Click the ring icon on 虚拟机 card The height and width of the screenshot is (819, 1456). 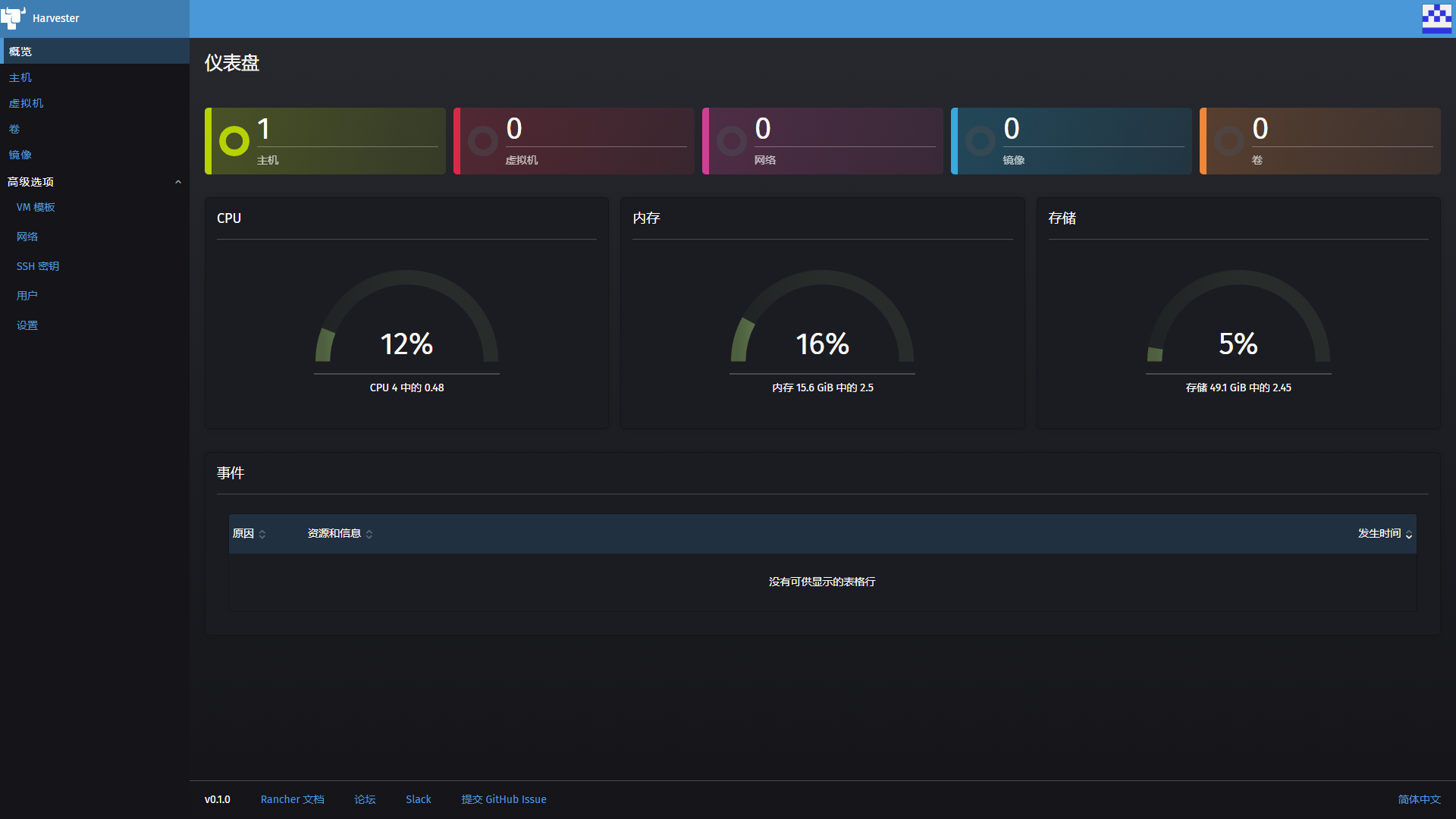click(483, 141)
